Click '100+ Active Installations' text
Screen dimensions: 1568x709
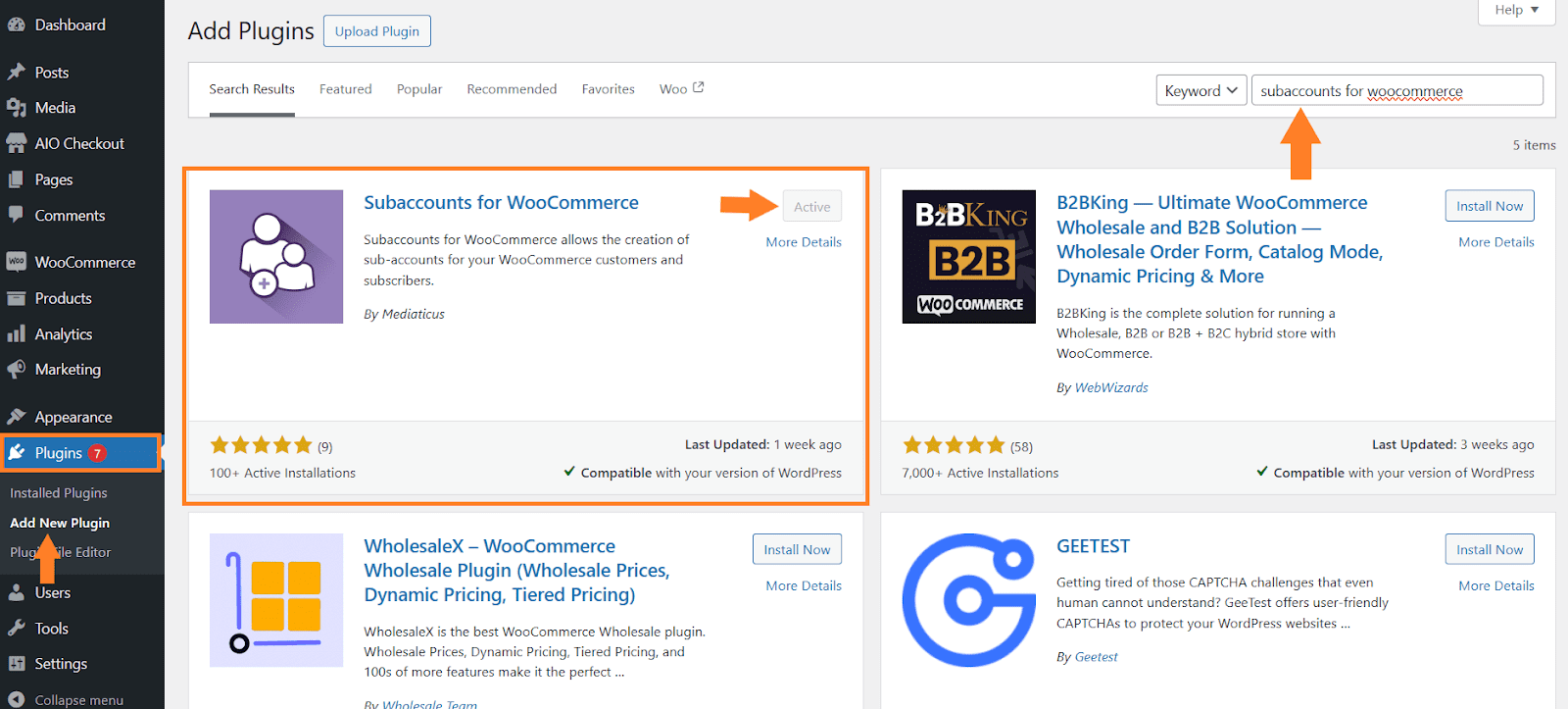coord(282,473)
